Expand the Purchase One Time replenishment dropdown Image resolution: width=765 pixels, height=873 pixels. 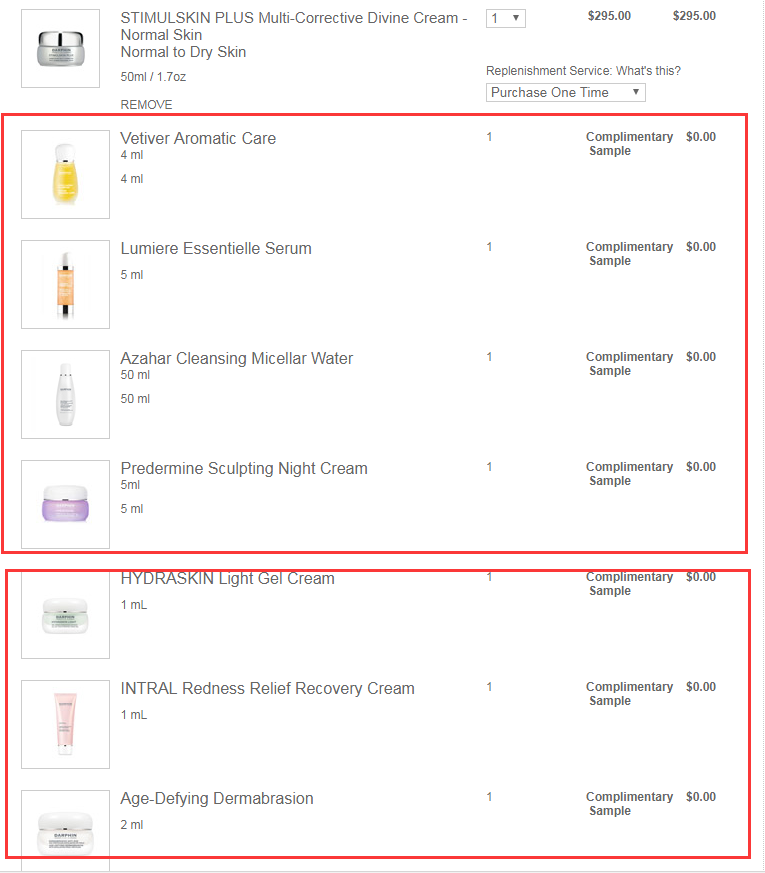coord(565,92)
